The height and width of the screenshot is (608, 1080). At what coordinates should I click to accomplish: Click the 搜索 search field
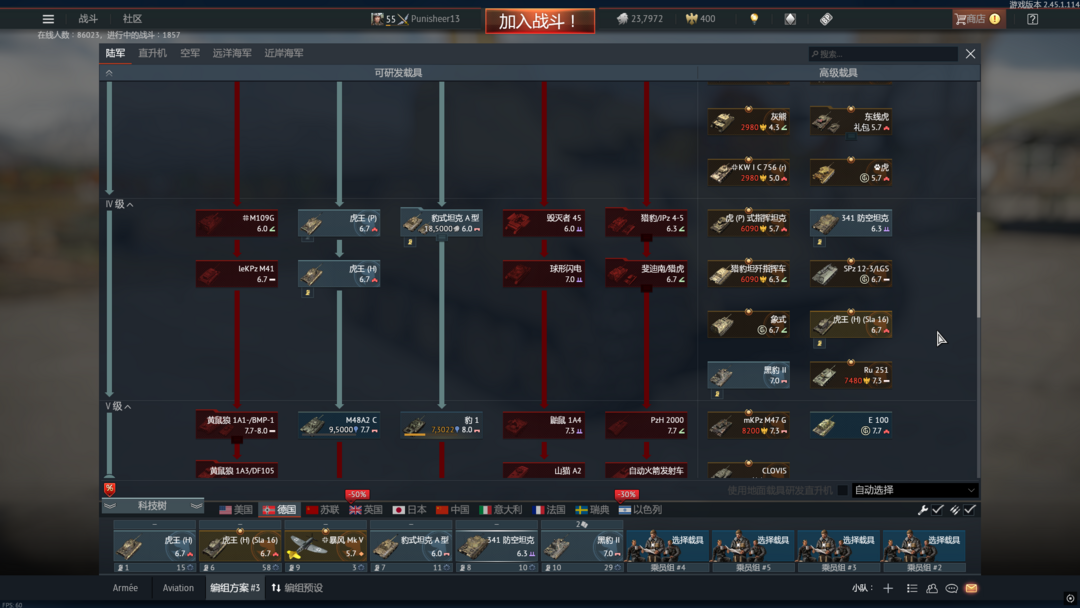coord(883,54)
